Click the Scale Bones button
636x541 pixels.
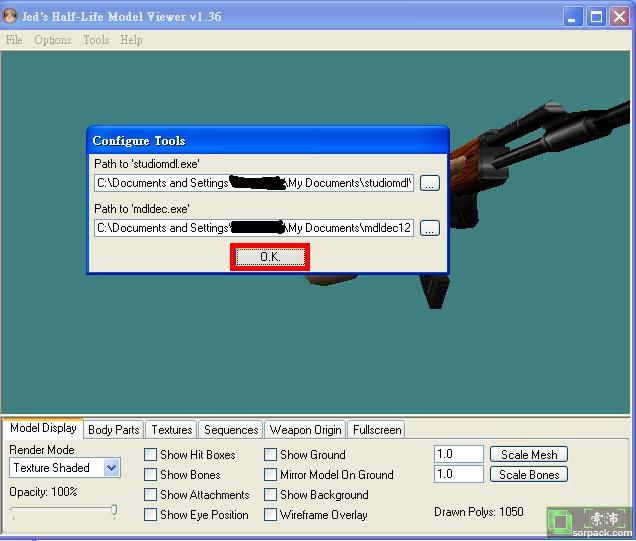coord(529,474)
